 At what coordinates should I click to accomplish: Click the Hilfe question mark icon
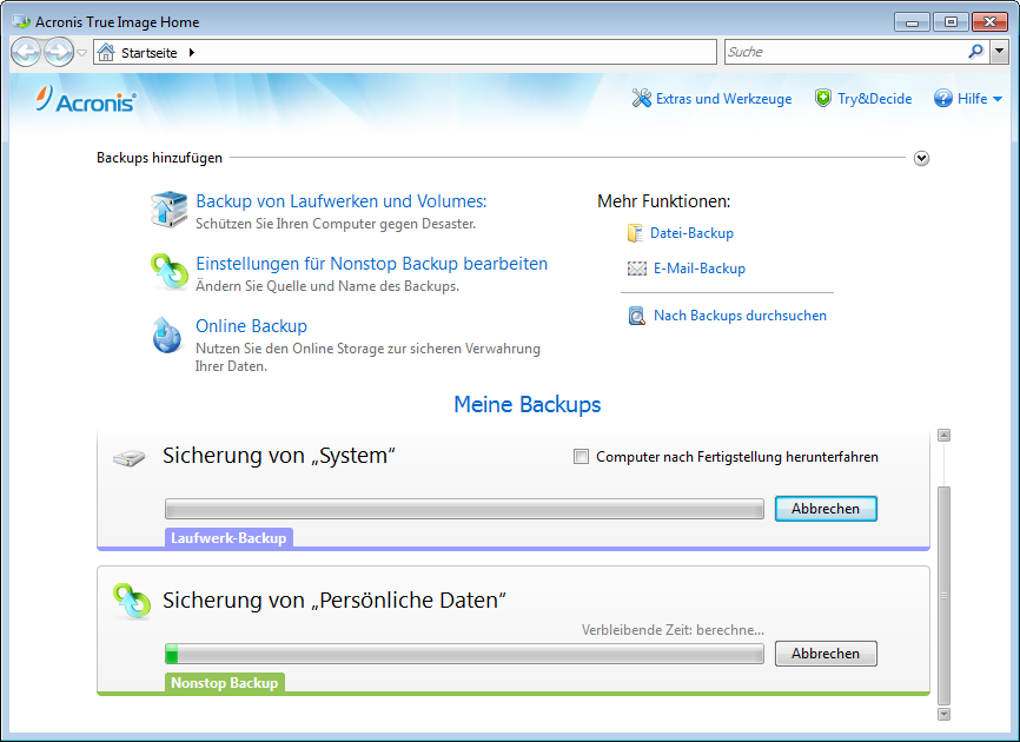(943, 98)
